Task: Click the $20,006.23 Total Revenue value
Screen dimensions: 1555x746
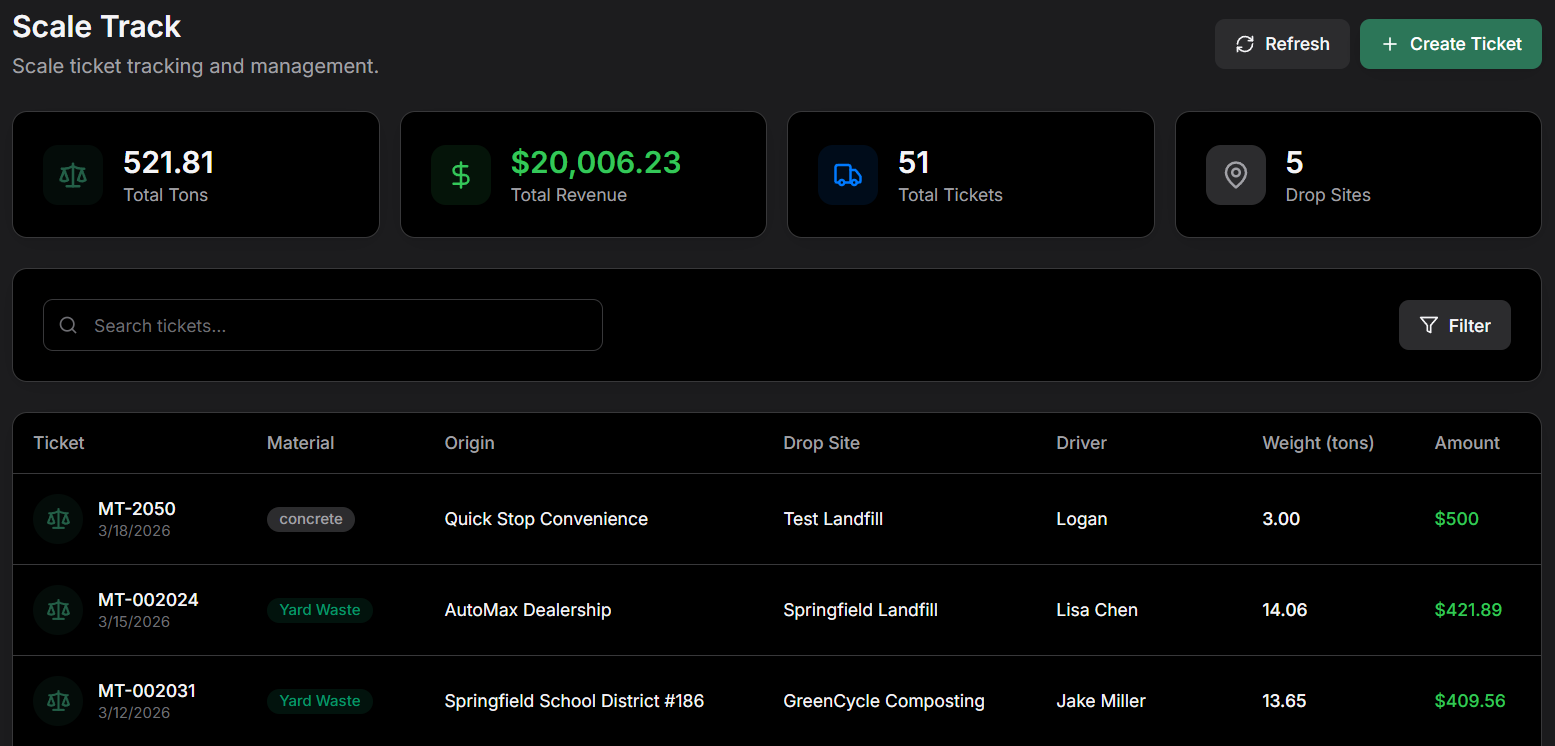Action: point(595,162)
